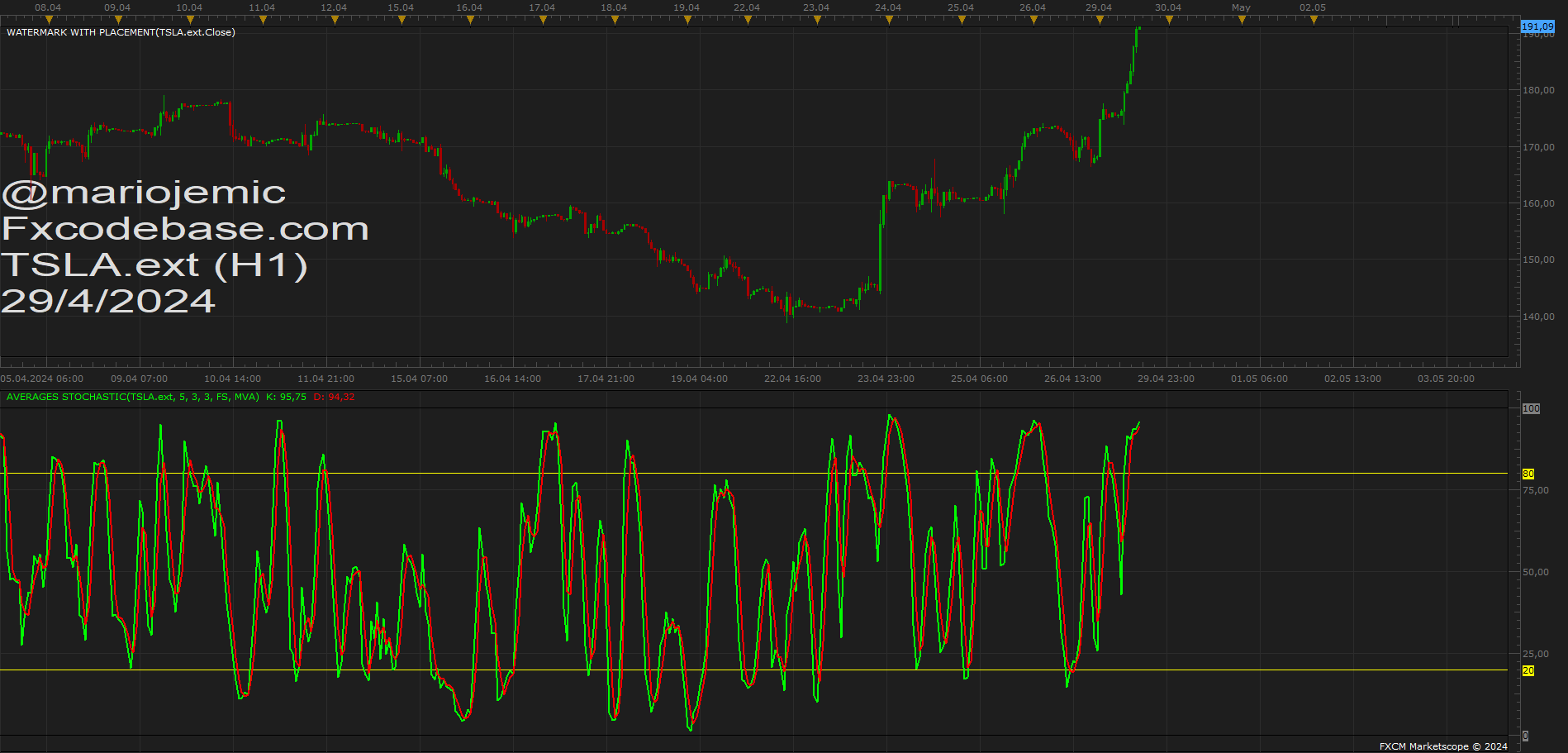The height and width of the screenshot is (753, 1568).
Task: Click the 10.04 14:00 time axis label
Action: pyautogui.click(x=233, y=379)
